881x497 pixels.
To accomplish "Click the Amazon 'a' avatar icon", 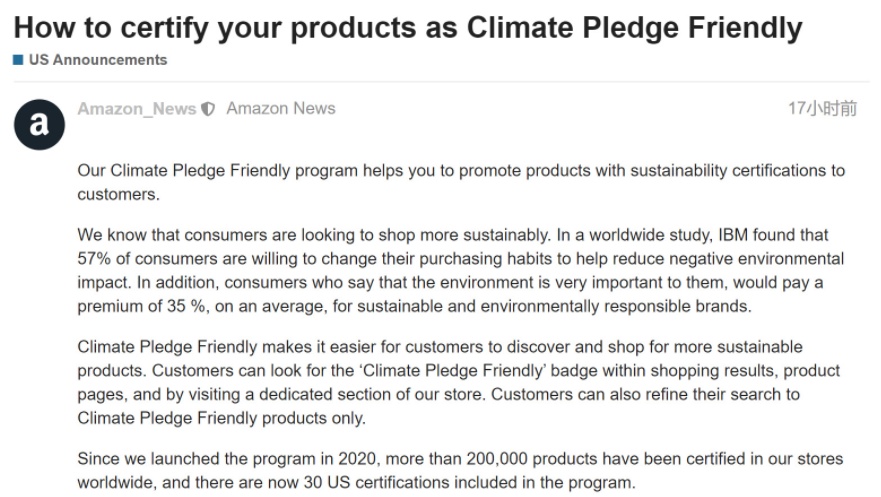I will point(39,125).
